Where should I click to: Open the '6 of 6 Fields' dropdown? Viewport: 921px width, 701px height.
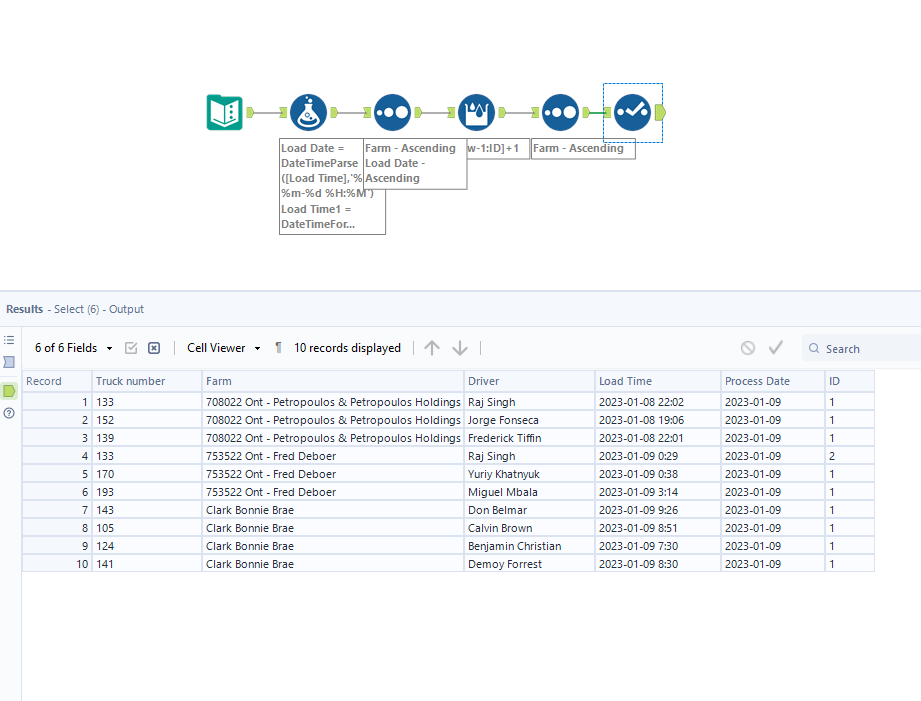(x=73, y=348)
